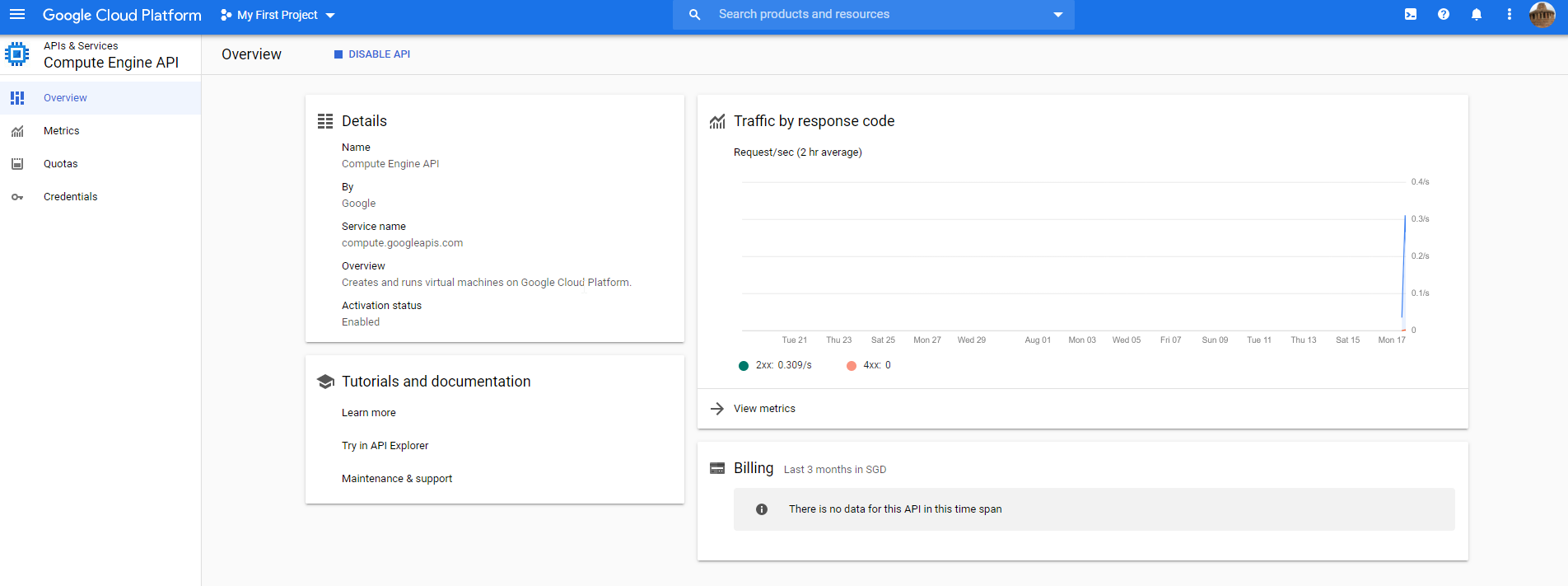Open the Try in API Explorer link
The image size is (1568, 586).
tap(385, 446)
